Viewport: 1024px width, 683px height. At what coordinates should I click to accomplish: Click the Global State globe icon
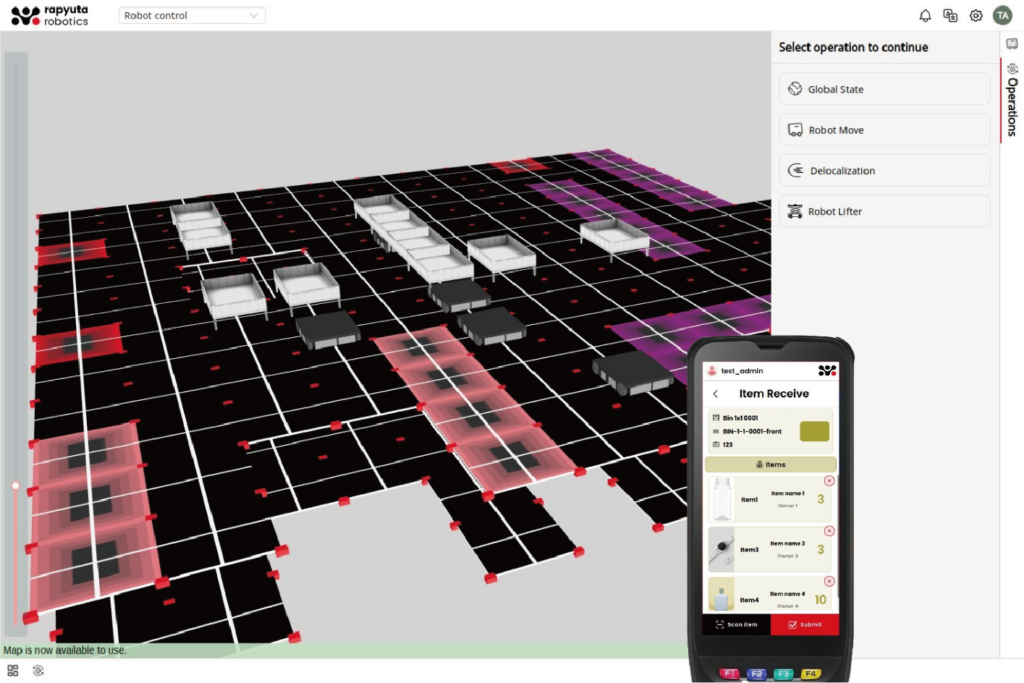click(x=795, y=89)
